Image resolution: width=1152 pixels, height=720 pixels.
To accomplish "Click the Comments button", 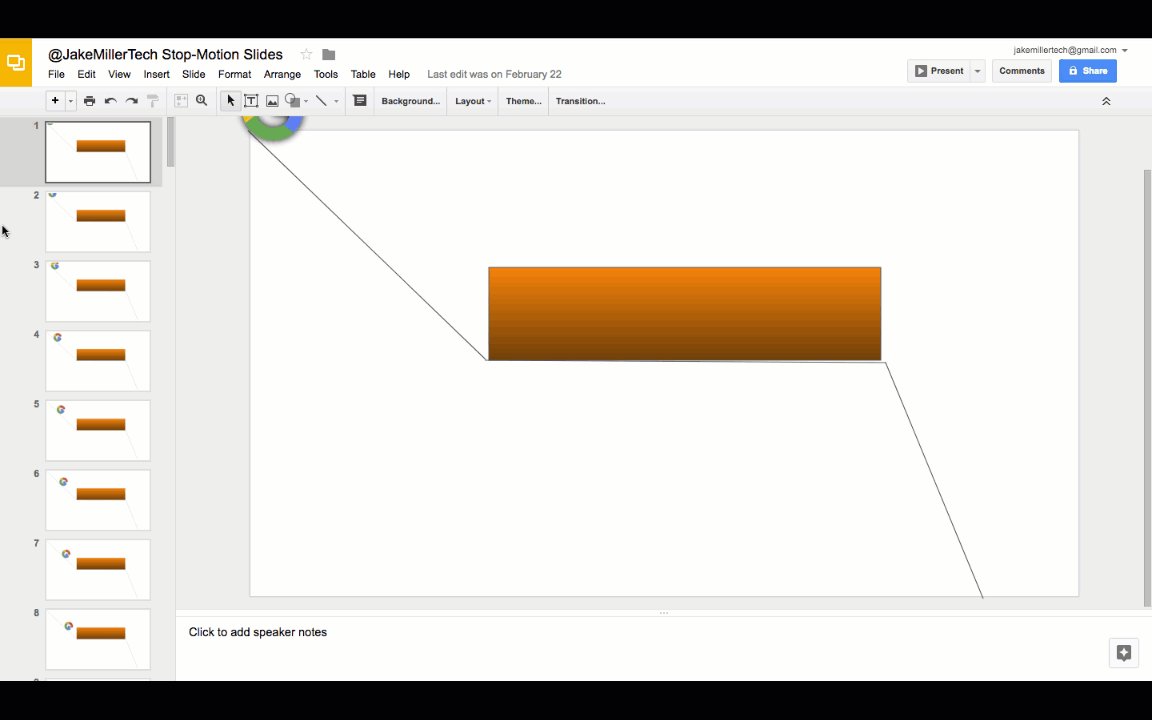I will pyautogui.click(x=1021, y=71).
